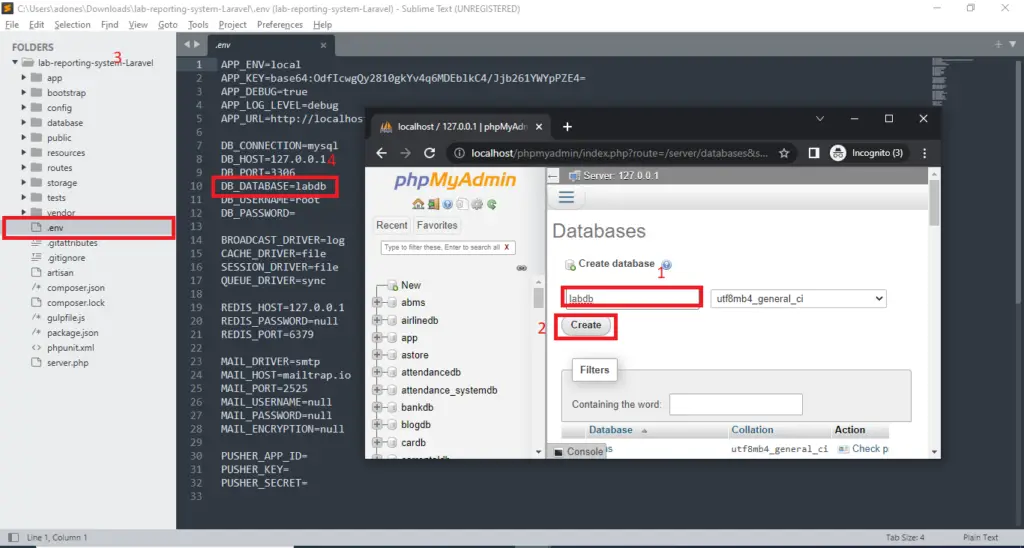Click the phpMyAdmin home icon
The image size is (1024, 548).
pos(418,204)
